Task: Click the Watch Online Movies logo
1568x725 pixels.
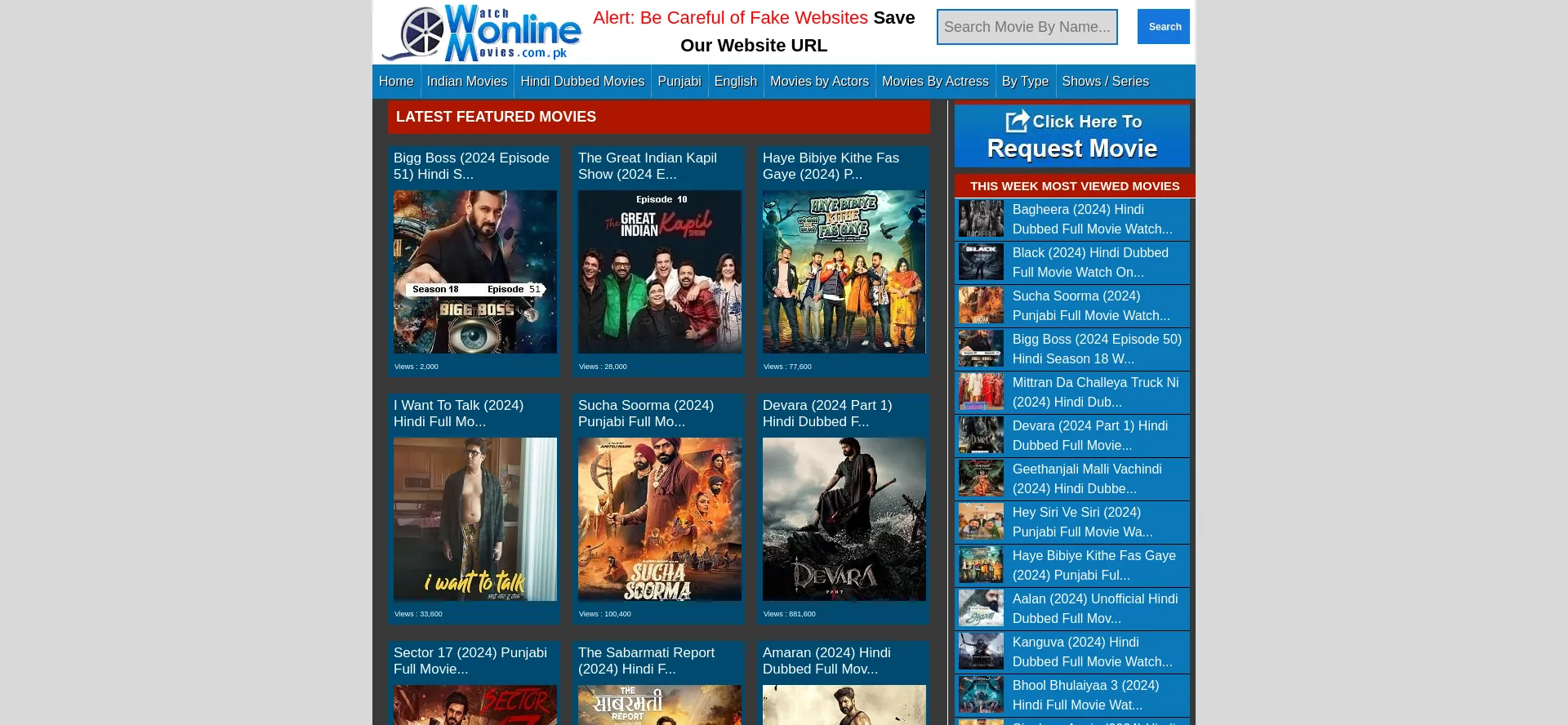Action: pos(482,33)
